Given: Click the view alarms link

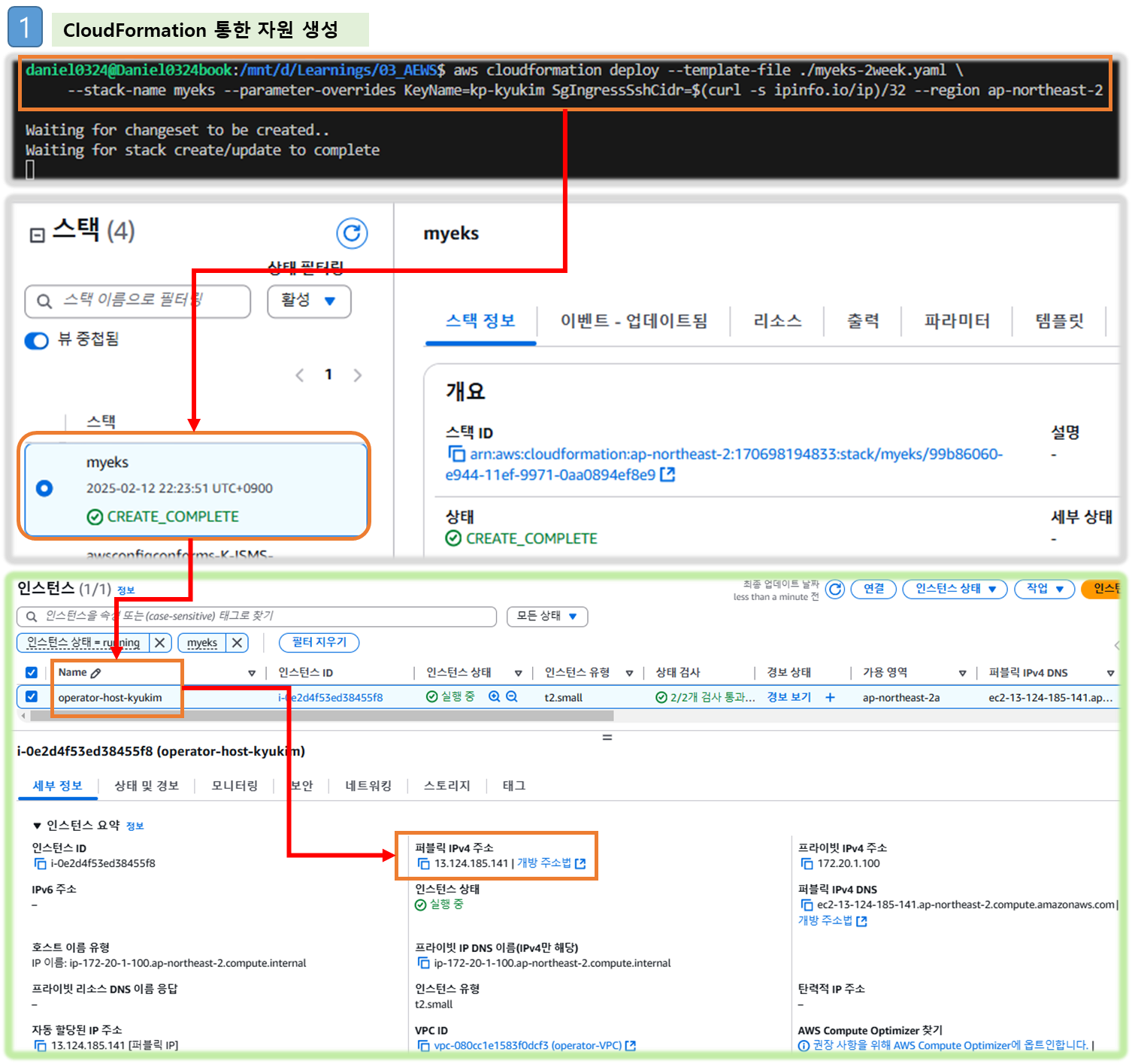Looking at the screenshot, I should pos(789,697).
